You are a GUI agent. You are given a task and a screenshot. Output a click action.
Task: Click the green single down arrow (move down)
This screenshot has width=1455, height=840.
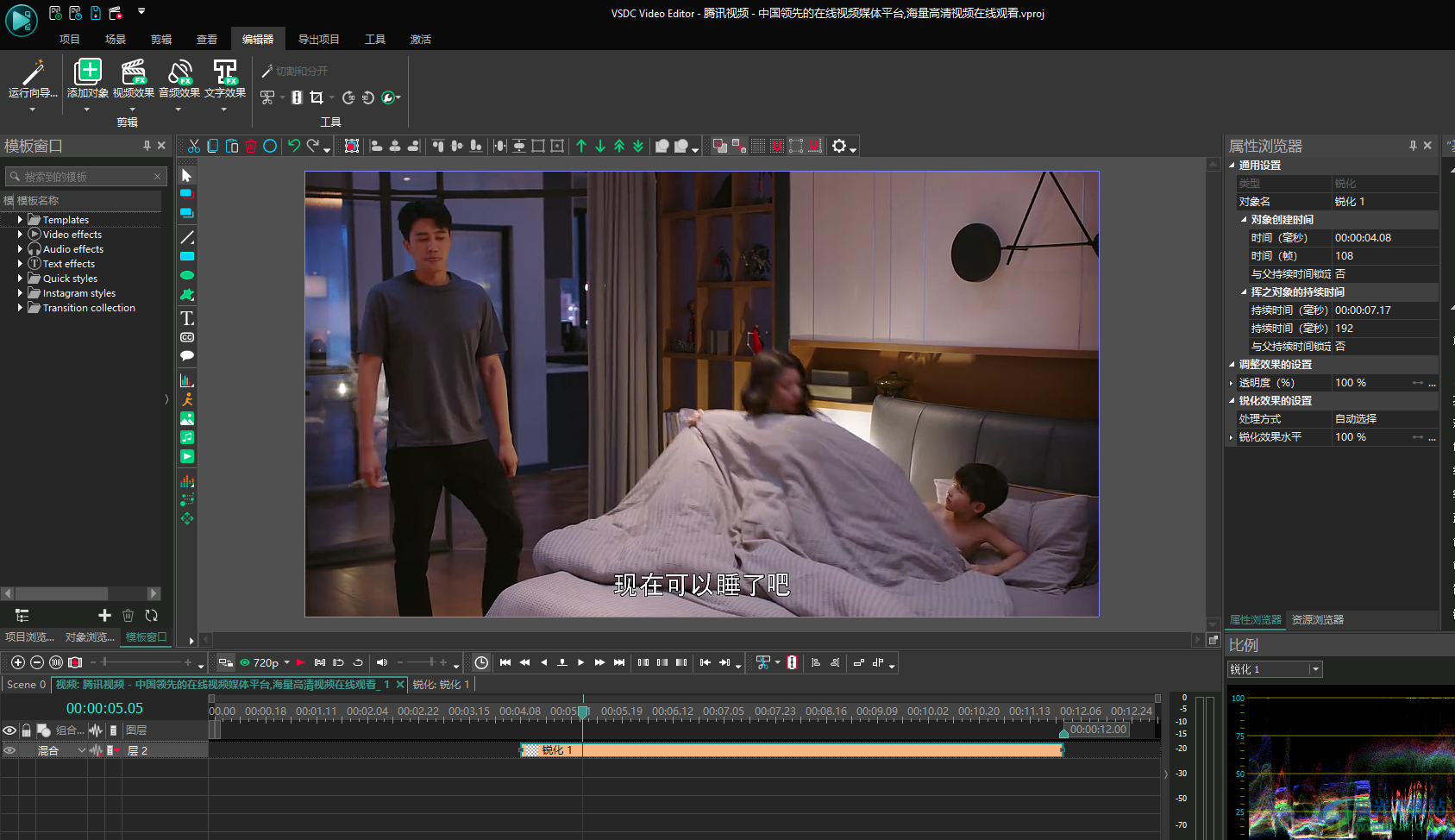(x=600, y=146)
